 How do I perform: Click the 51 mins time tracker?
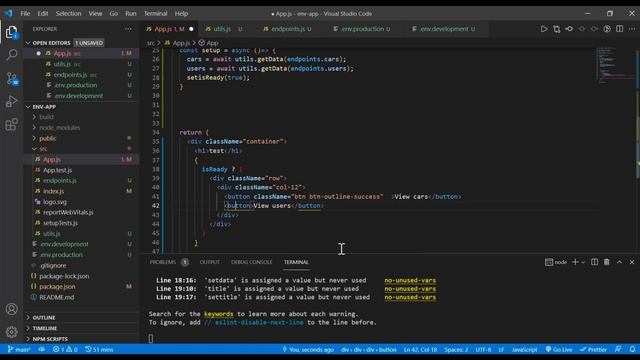tap(99, 349)
